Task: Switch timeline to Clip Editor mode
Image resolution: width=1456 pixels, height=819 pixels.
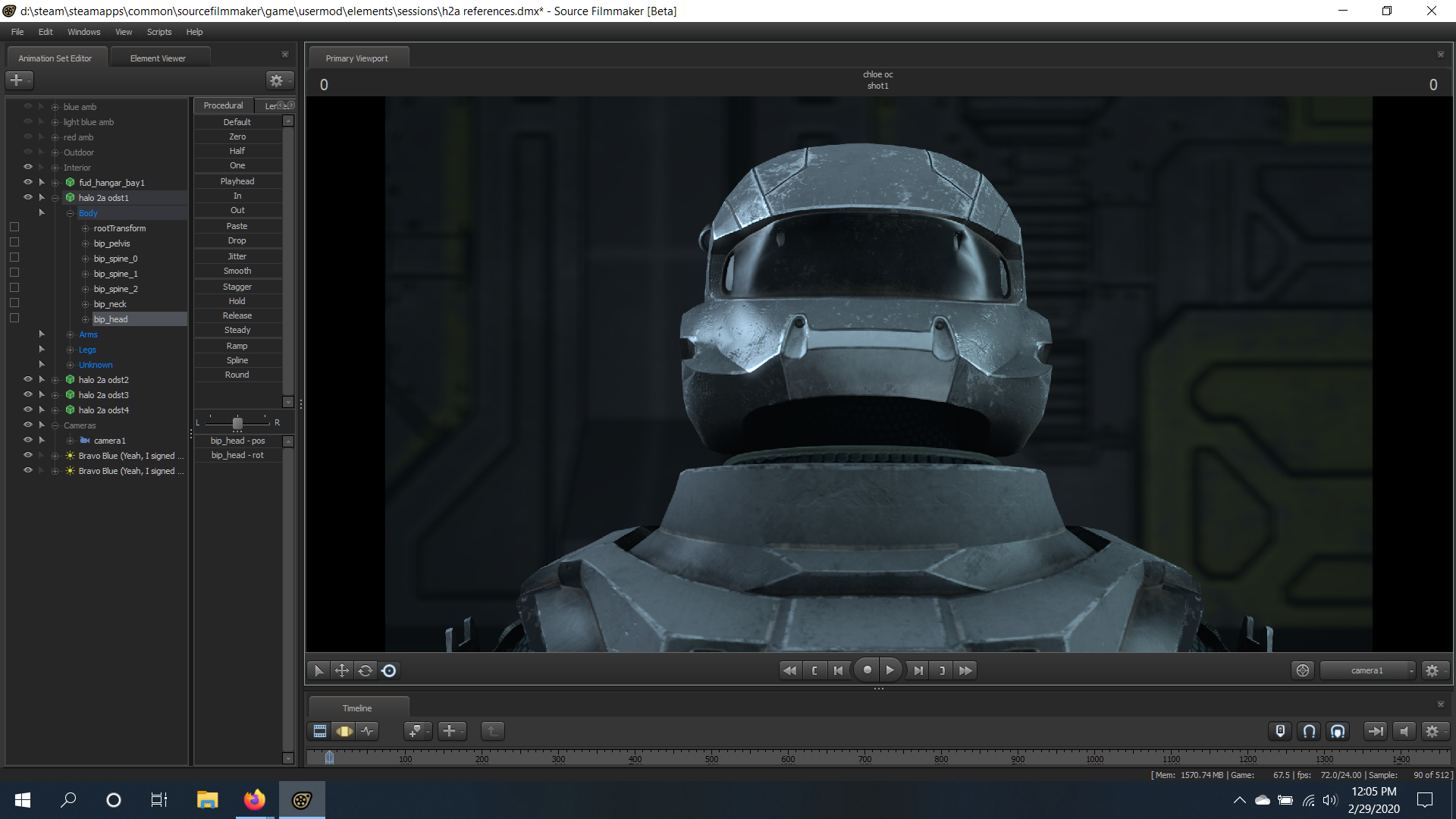Action: [x=320, y=731]
